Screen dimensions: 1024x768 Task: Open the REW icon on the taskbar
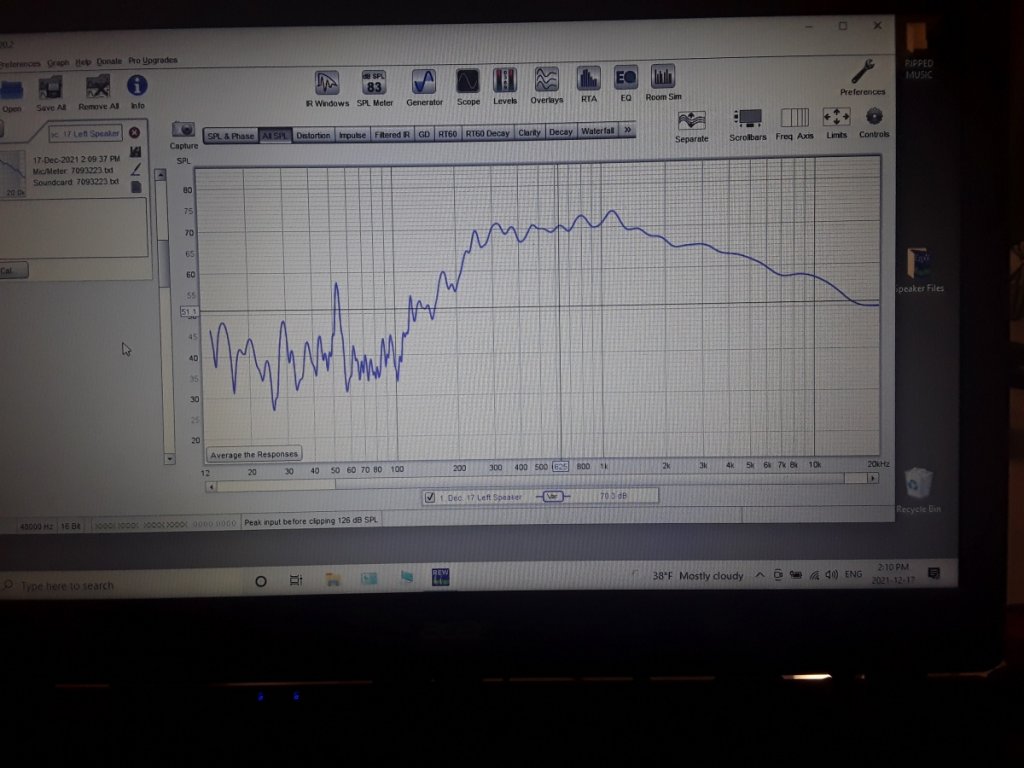click(x=440, y=577)
